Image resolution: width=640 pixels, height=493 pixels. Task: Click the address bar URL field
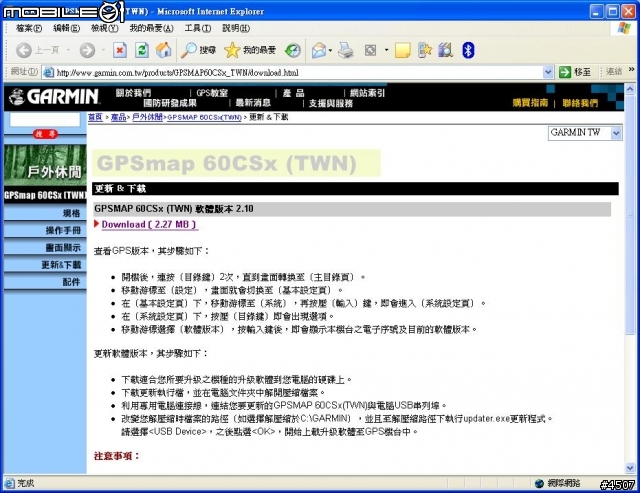(299, 73)
